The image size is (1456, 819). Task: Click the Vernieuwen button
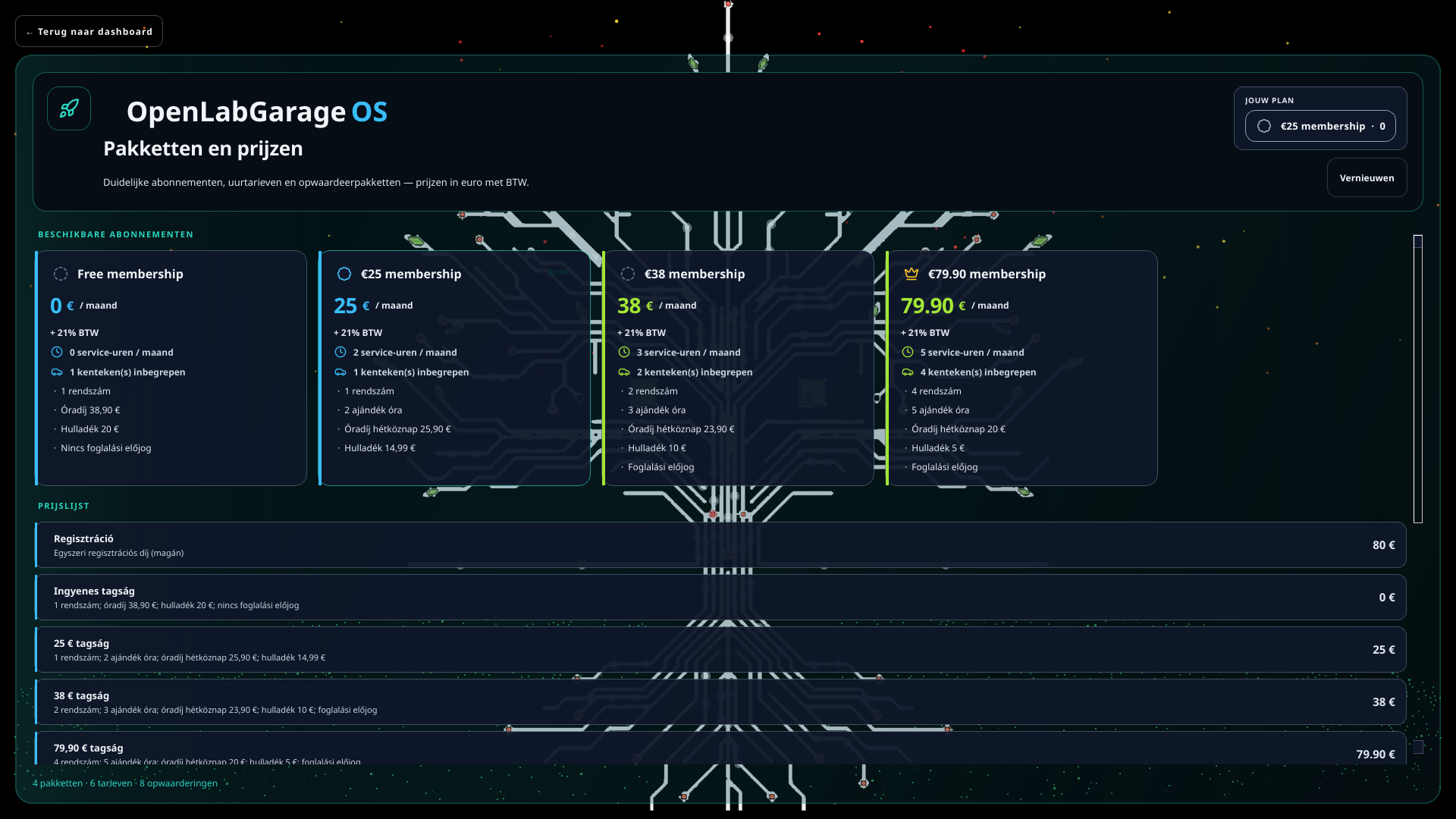click(x=1367, y=178)
